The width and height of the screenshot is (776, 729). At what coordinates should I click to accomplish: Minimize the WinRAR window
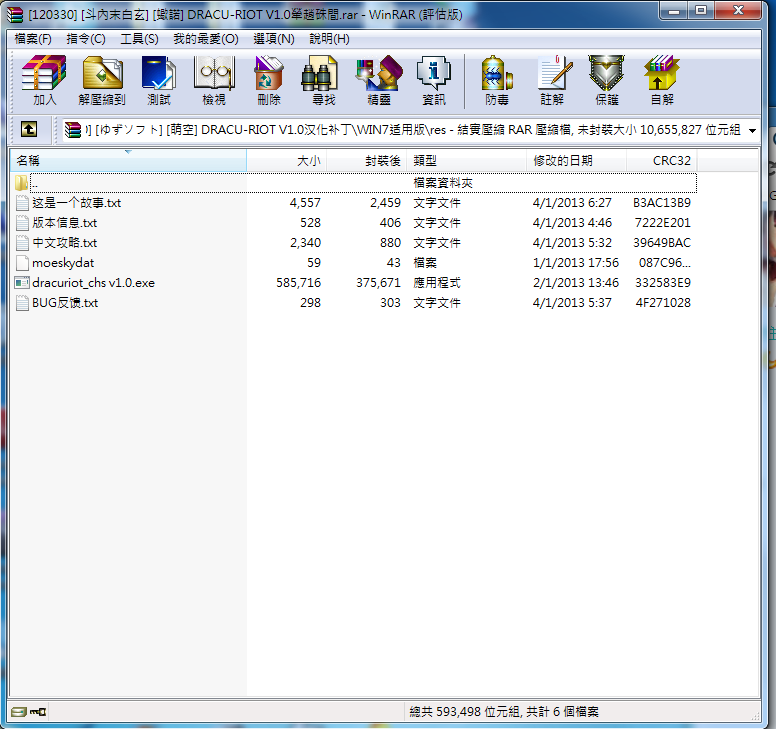click(674, 10)
